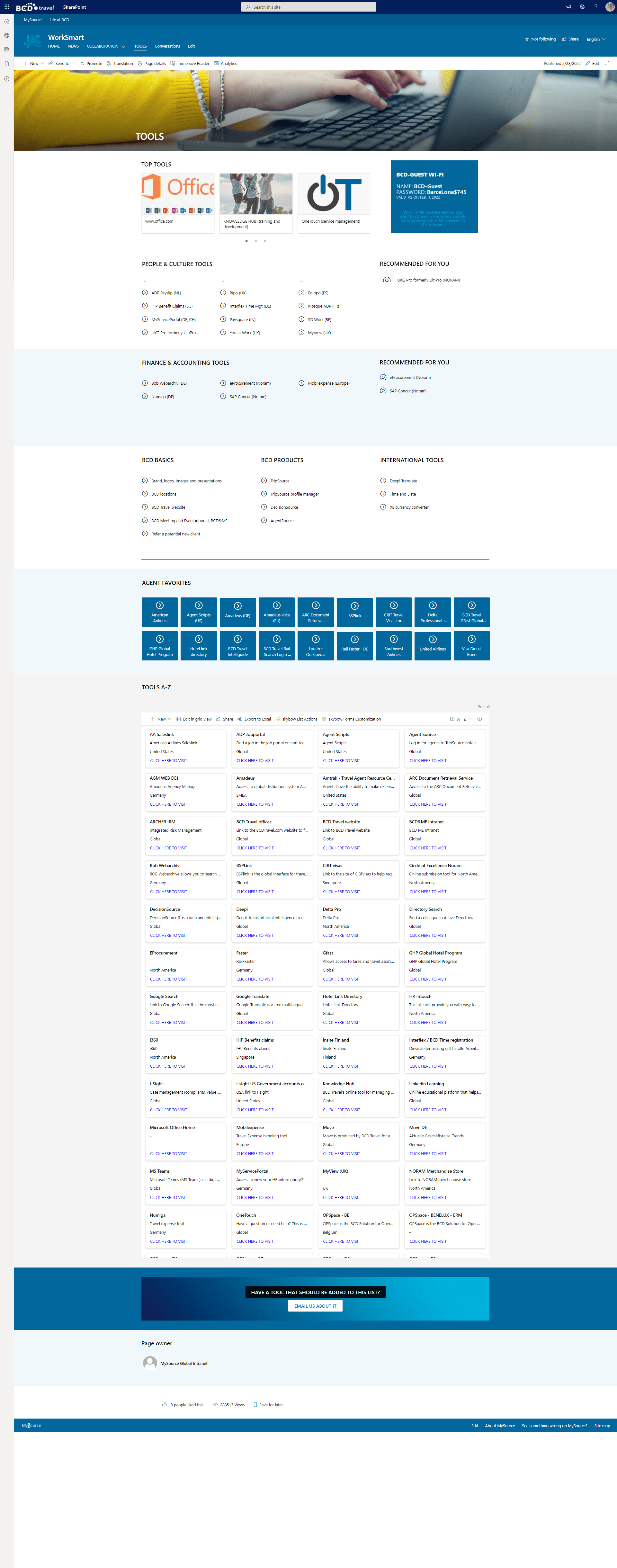The height and width of the screenshot is (1568, 617).
Task: Open the Rail Faster - DE tile
Action: click(x=355, y=646)
